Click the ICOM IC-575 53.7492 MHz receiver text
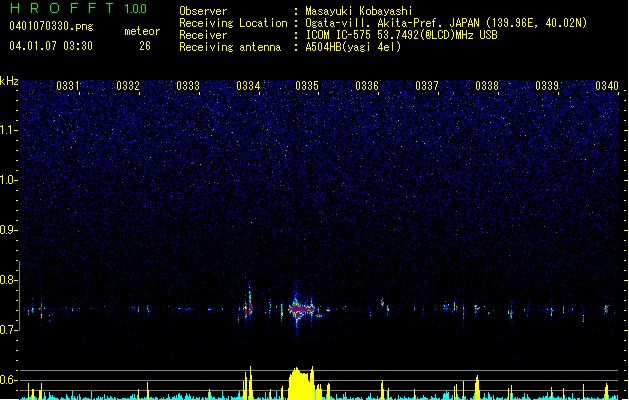 click(x=401, y=35)
